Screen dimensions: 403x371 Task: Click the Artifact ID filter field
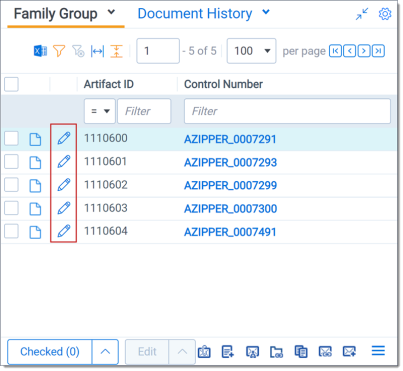click(x=144, y=111)
